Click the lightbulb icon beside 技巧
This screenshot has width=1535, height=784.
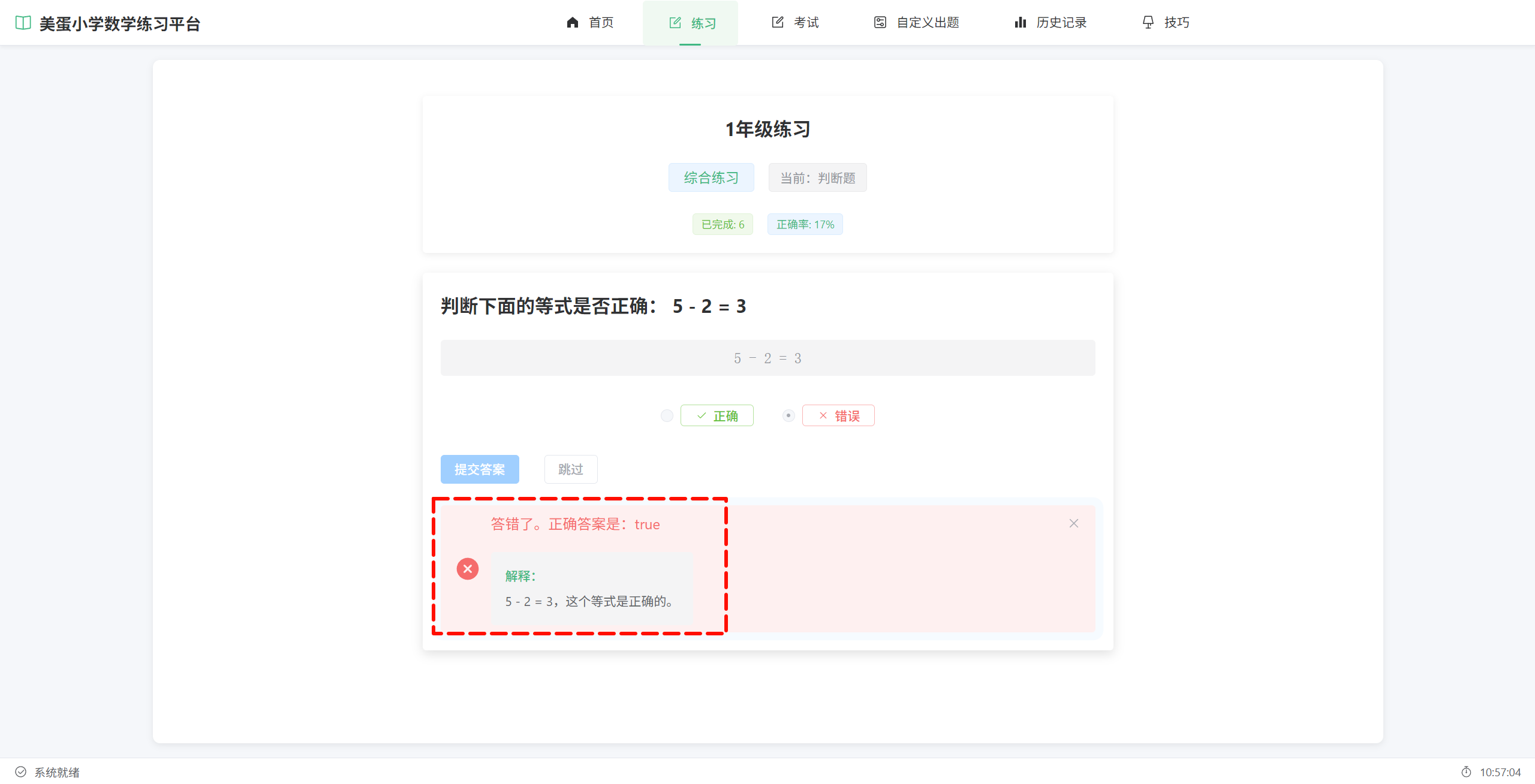1148,23
